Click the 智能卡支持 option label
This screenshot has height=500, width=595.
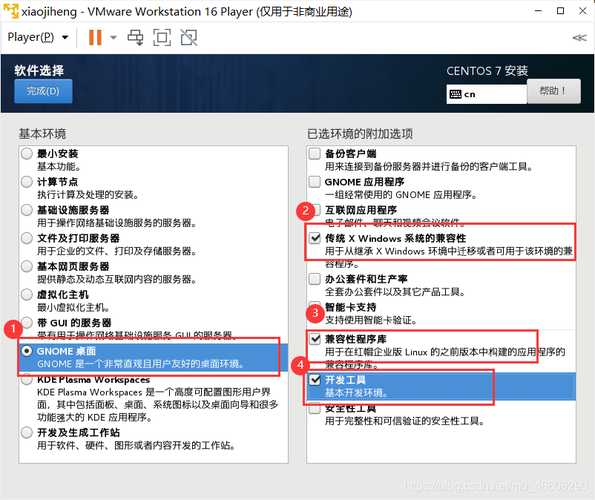point(351,307)
